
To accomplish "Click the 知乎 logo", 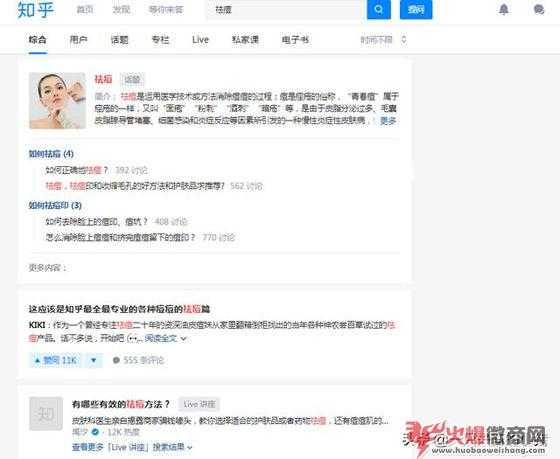I will point(36,10).
